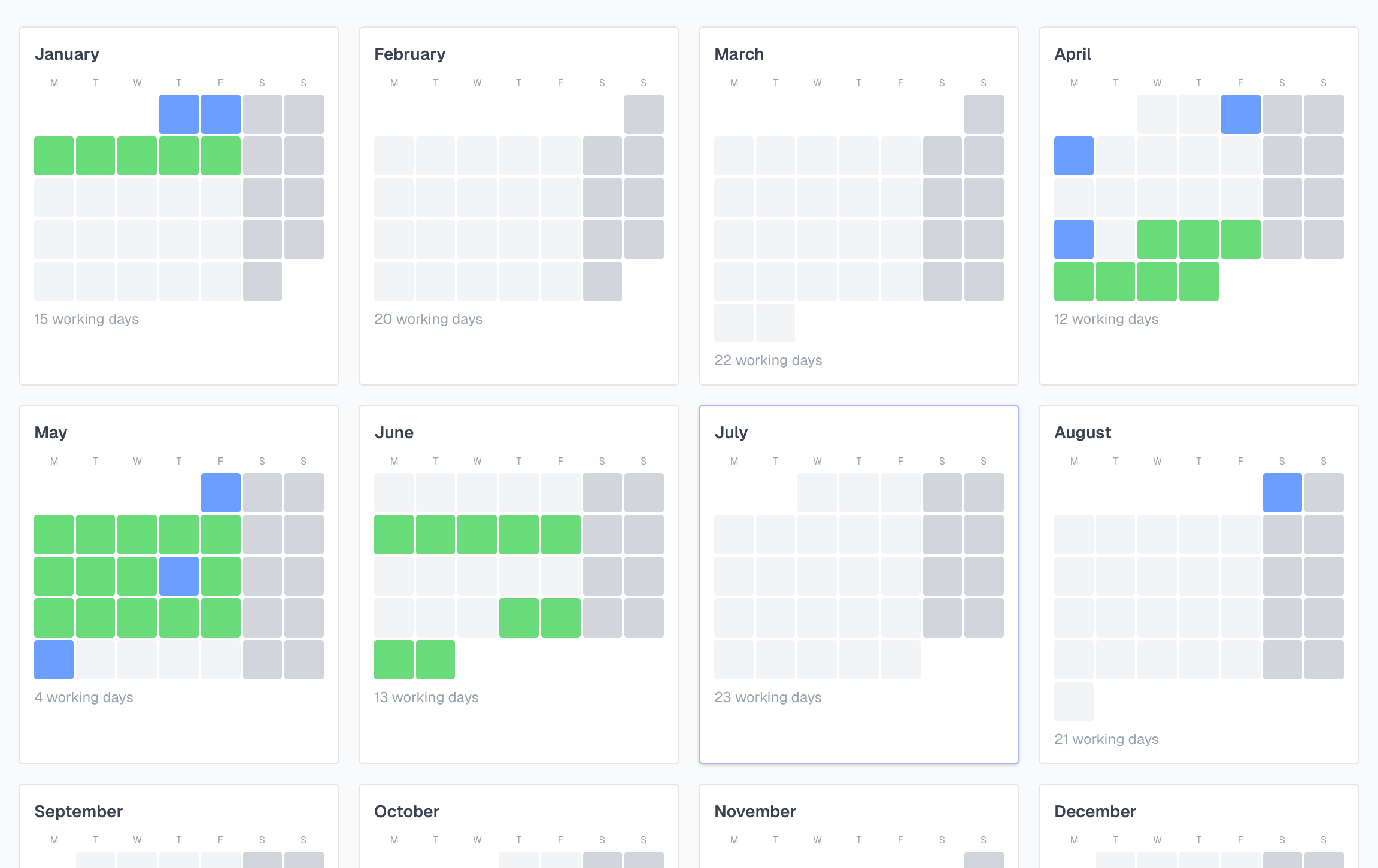Click the '22 working days' label under March
This screenshot has width=1378, height=868.
[768, 360]
